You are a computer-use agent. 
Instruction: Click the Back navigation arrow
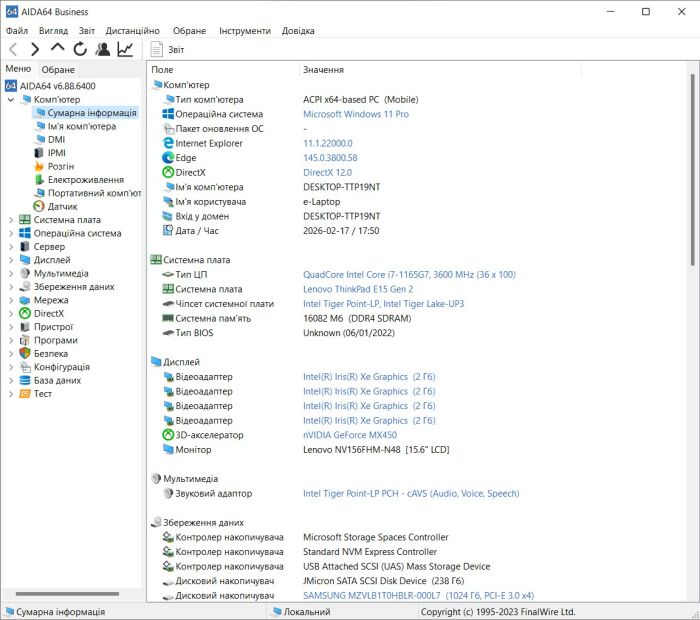[13, 49]
